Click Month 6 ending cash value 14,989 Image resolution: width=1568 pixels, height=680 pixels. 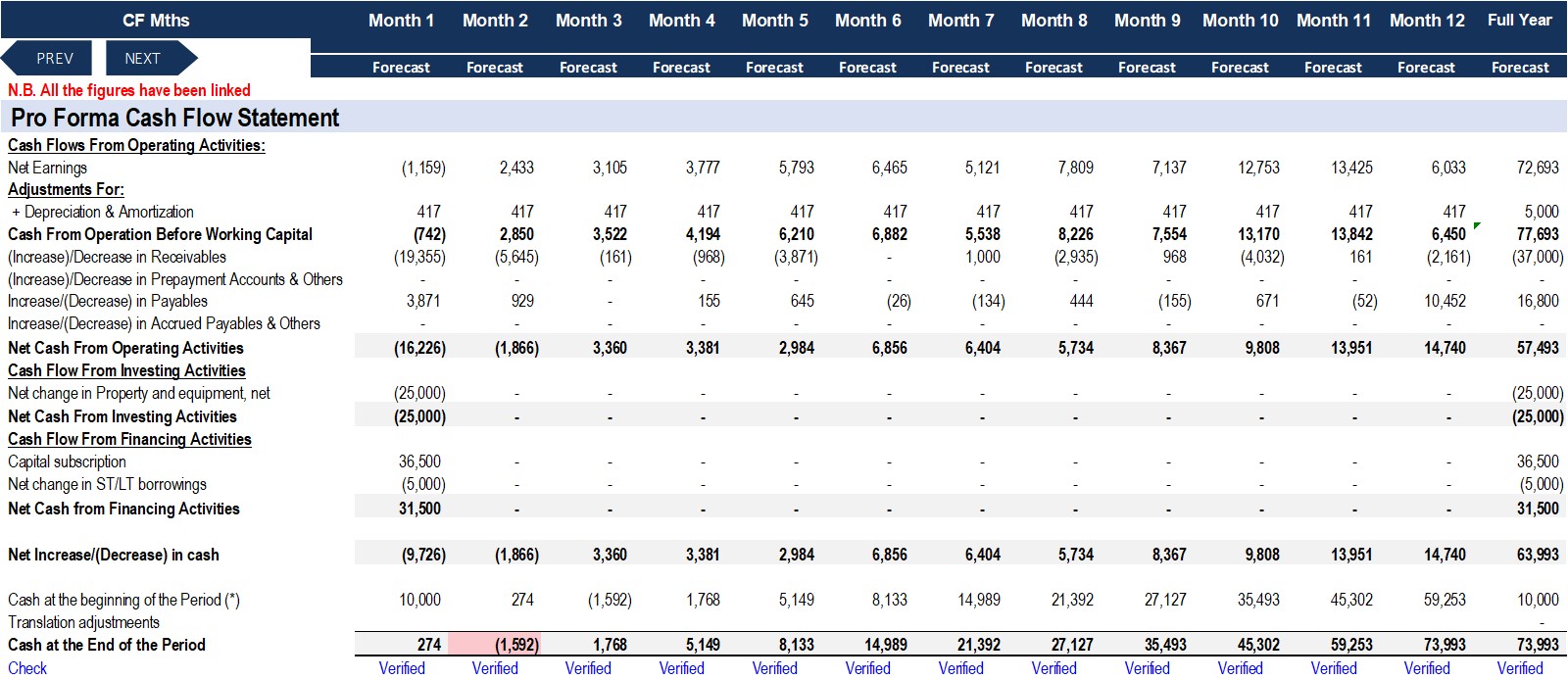coord(885,645)
